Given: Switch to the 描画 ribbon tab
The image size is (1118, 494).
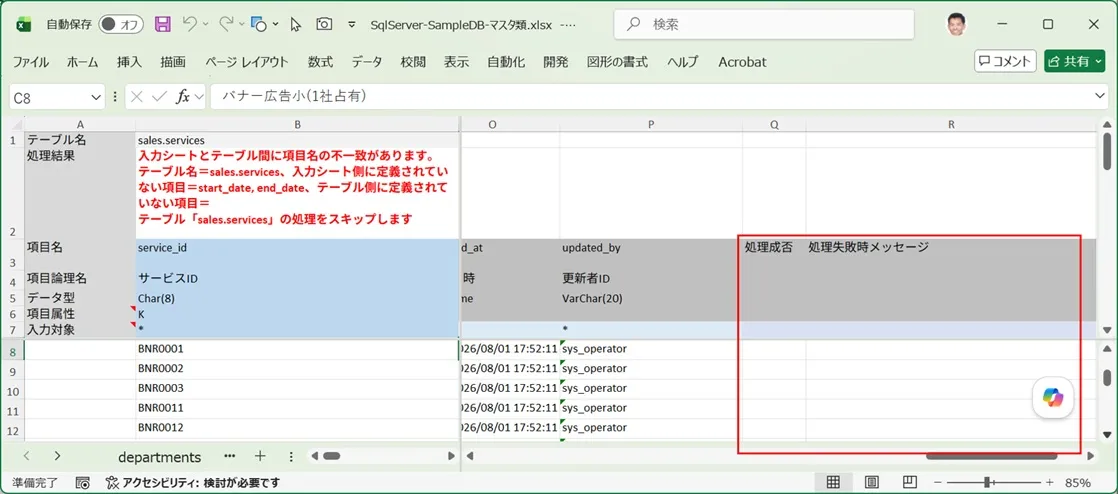Looking at the screenshot, I should tap(173, 62).
